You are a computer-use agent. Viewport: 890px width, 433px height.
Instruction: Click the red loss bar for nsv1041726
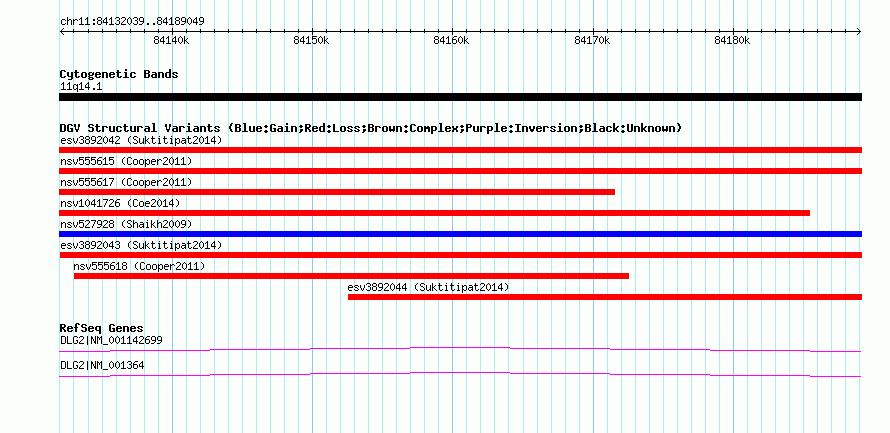(x=435, y=213)
